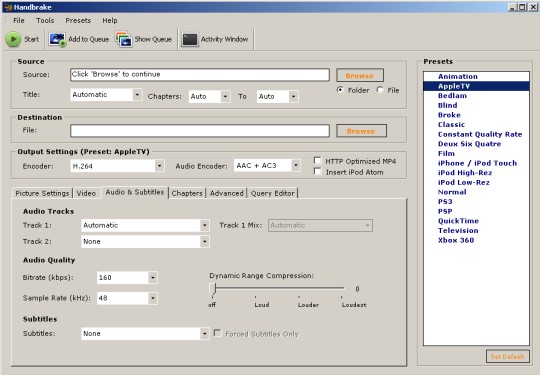The width and height of the screenshot is (540, 375).
Task: Click the green Start encode icon
Action: 13,39
